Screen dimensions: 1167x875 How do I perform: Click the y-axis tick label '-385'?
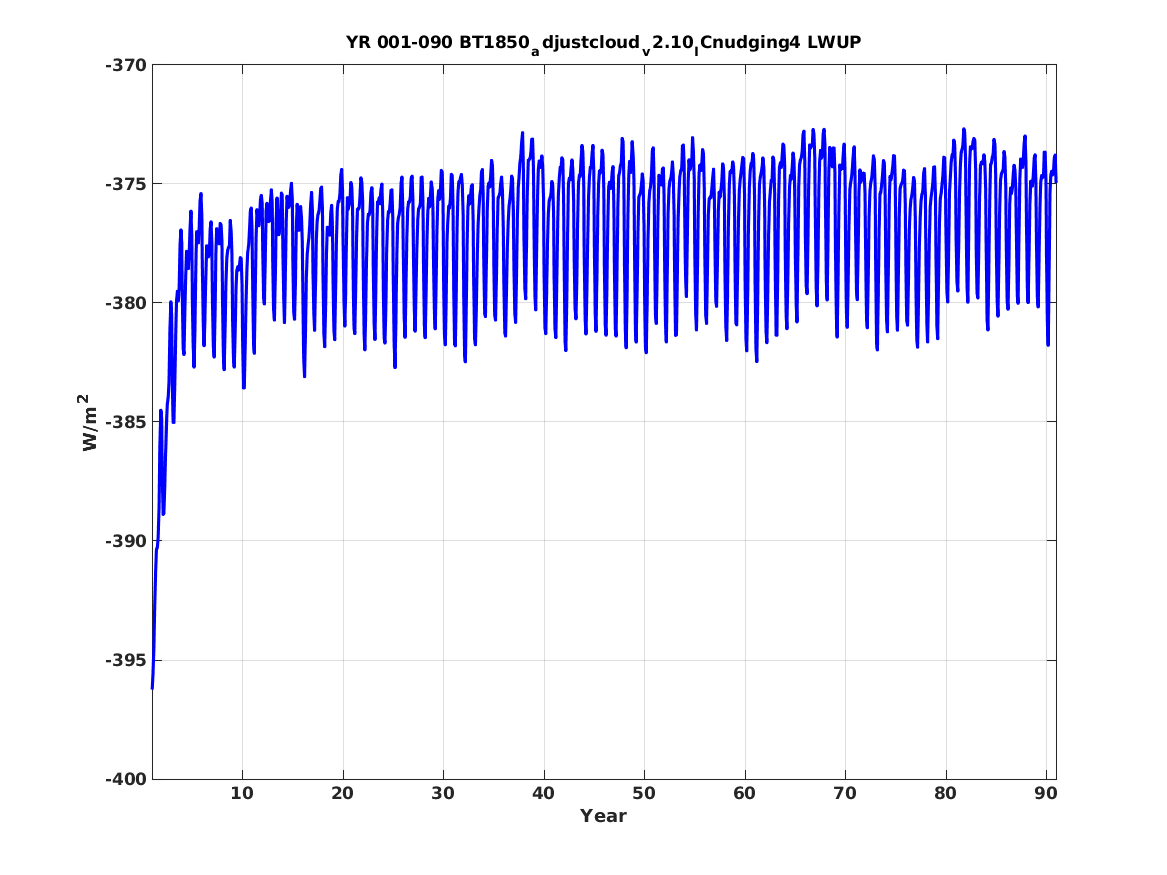pos(126,423)
